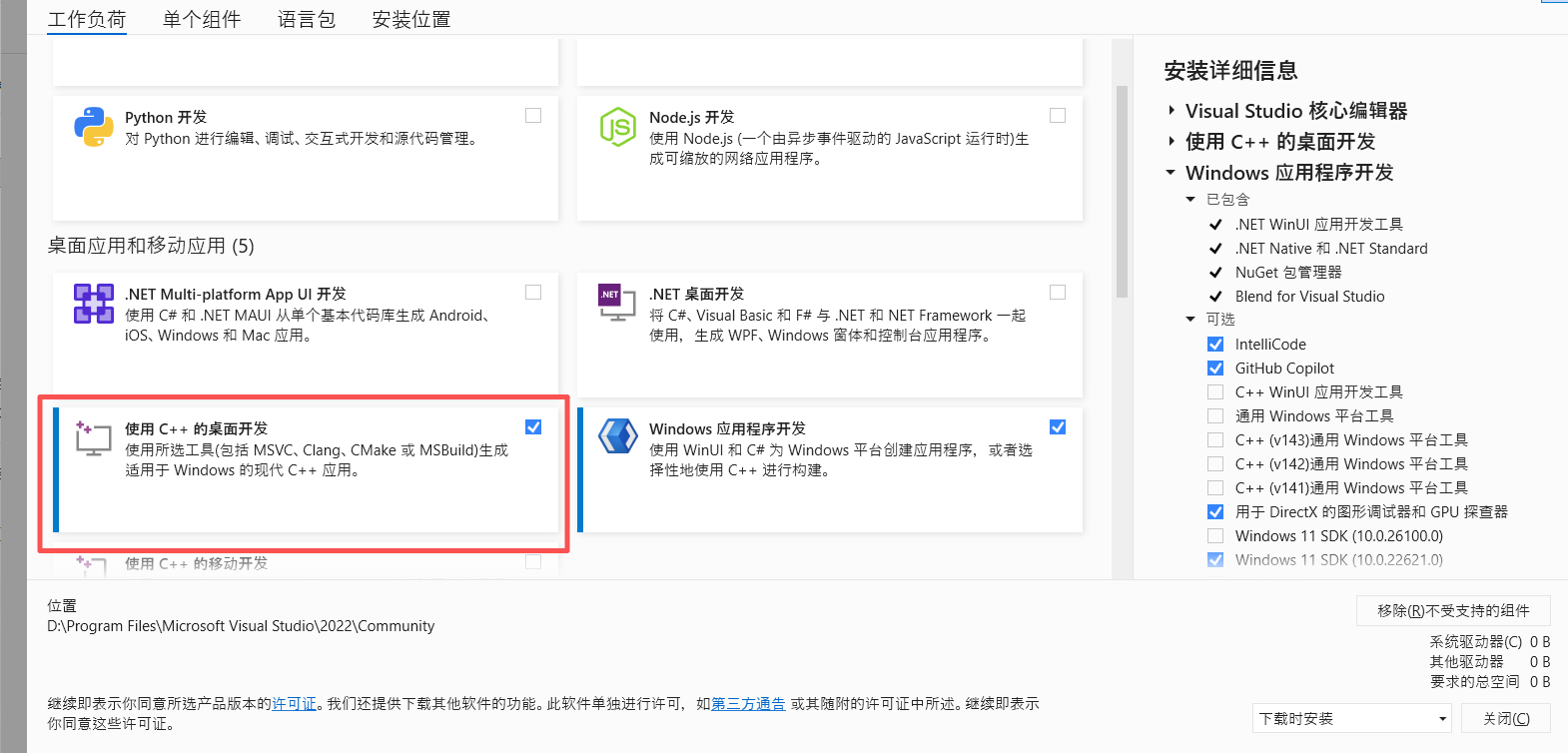Expand Visual Studio 核心编辑器 details
This screenshot has width=1568, height=753.
point(1172,111)
